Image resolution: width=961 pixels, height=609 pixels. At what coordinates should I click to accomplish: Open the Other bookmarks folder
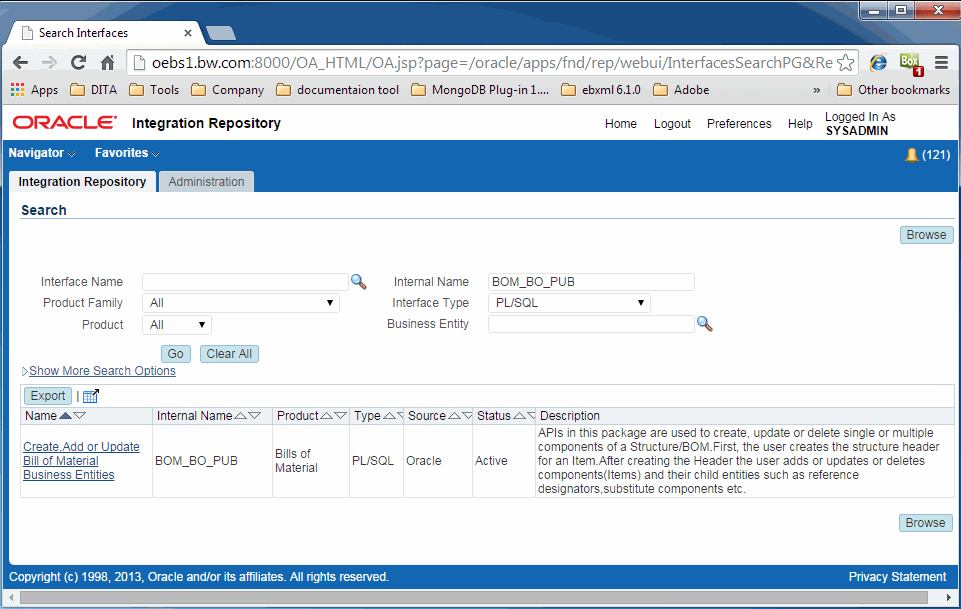pos(894,90)
